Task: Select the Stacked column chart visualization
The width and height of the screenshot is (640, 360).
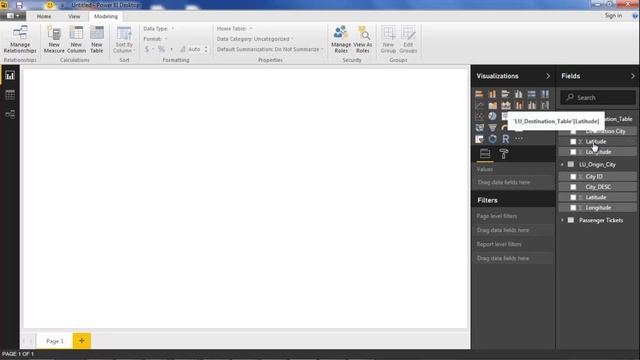Action: click(492, 94)
